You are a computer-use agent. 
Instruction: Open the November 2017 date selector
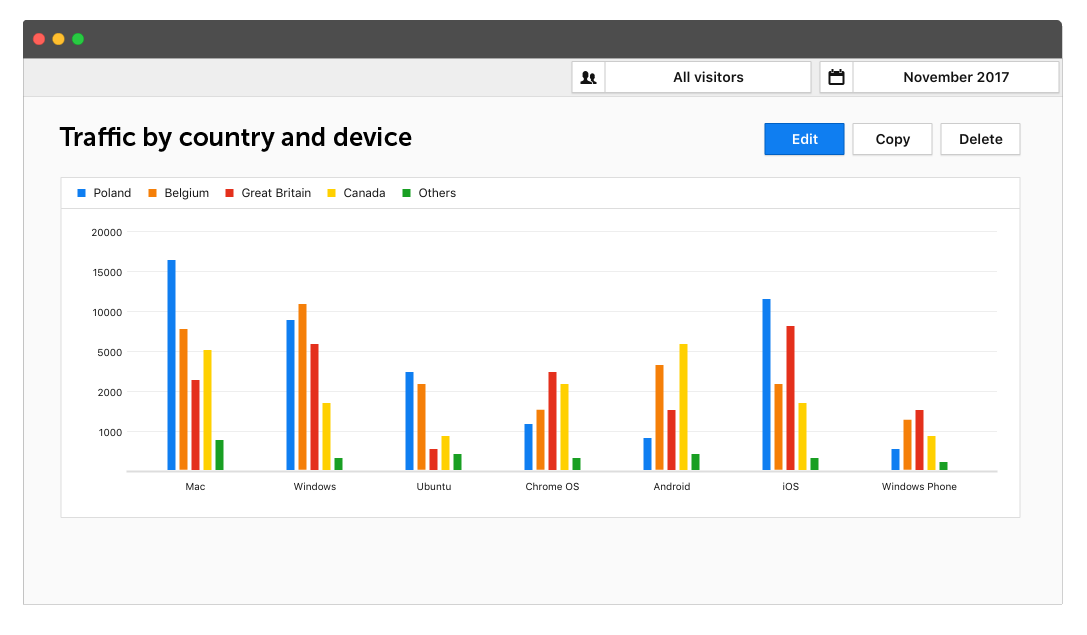(955, 78)
